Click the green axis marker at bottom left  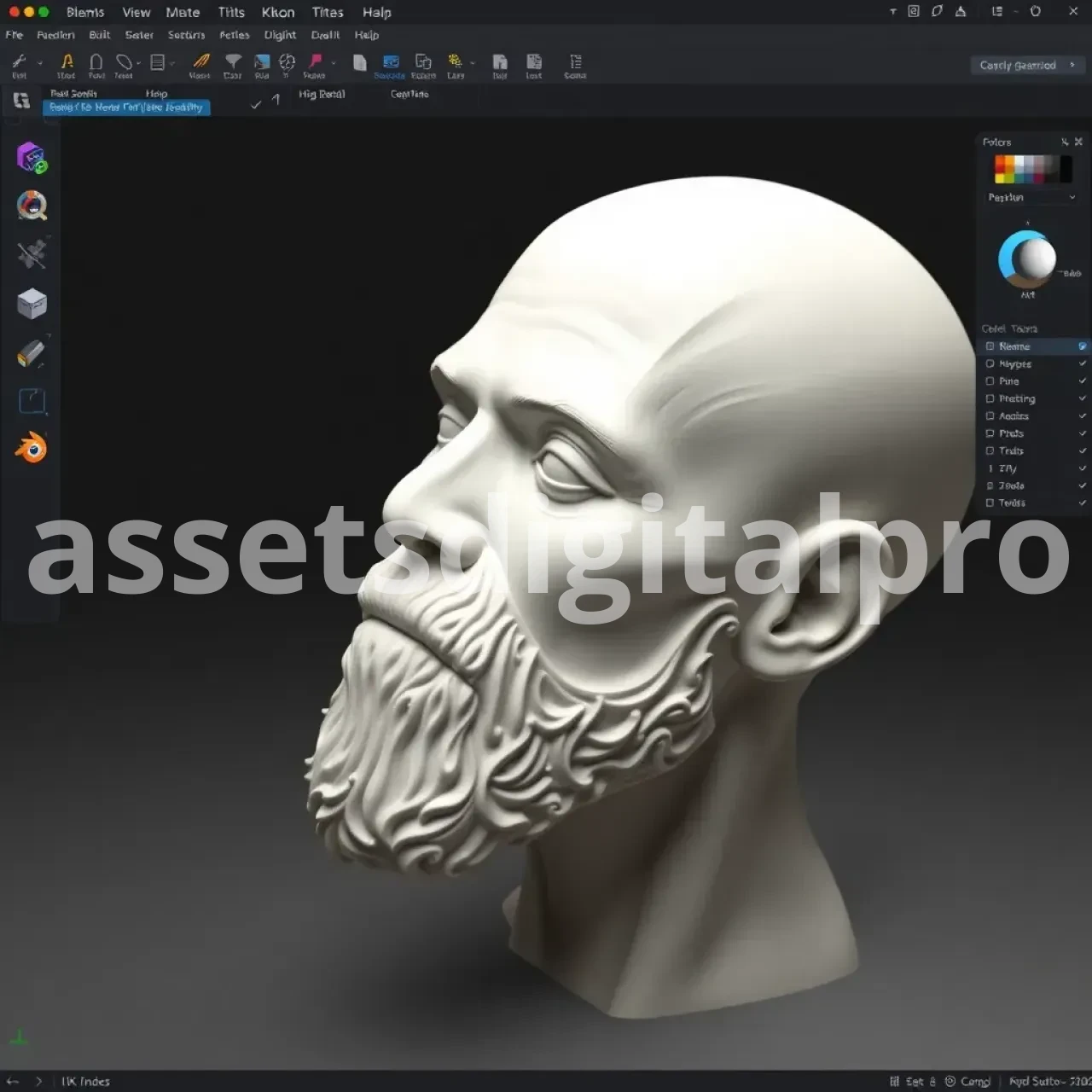pyautogui.click(x=18, y=1038)
